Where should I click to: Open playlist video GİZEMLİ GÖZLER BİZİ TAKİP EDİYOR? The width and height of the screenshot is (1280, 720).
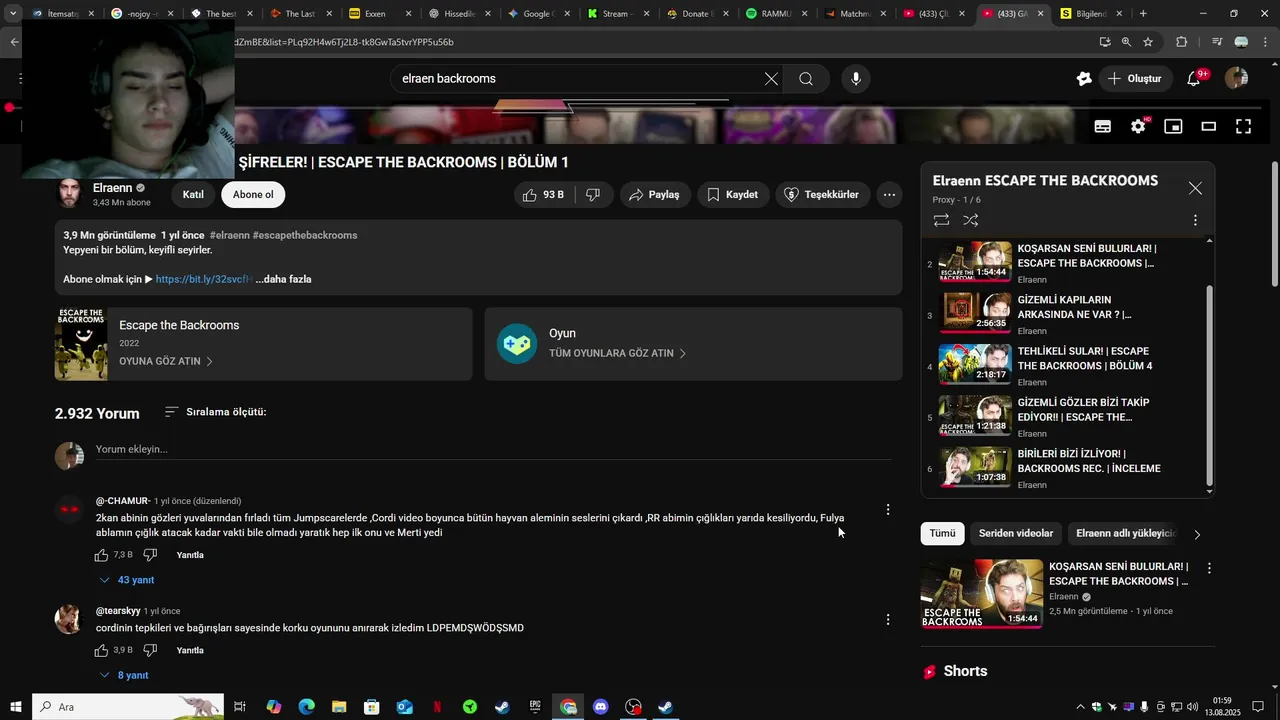[1065, 418]
